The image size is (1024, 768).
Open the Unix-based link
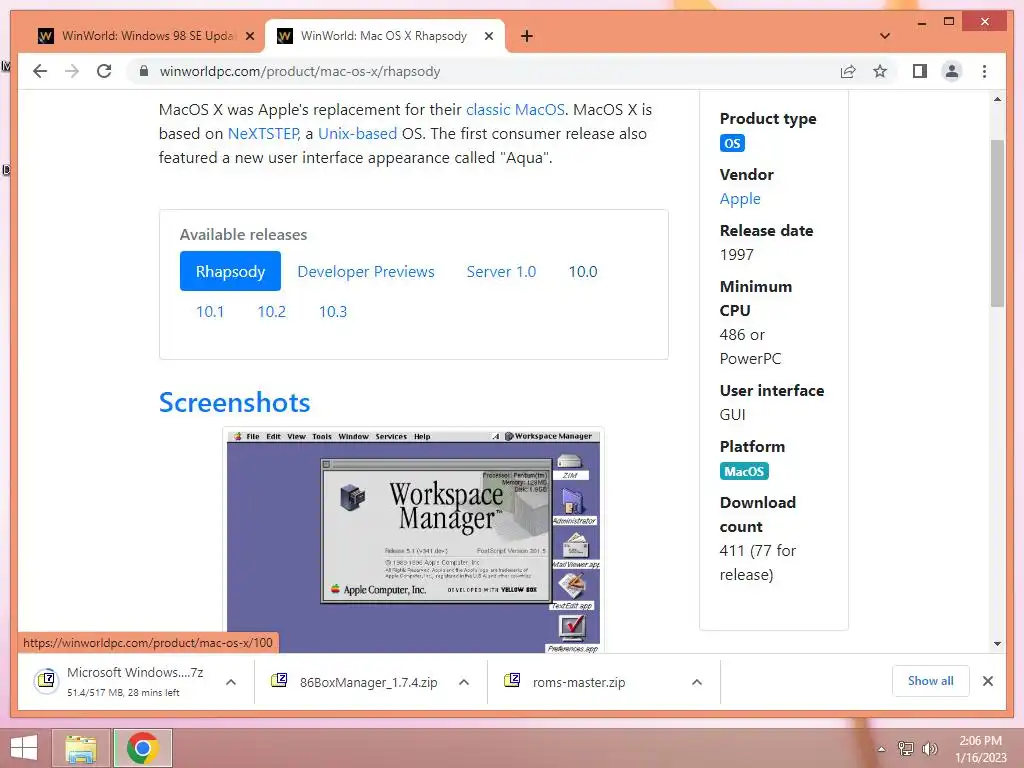point(357,134)
